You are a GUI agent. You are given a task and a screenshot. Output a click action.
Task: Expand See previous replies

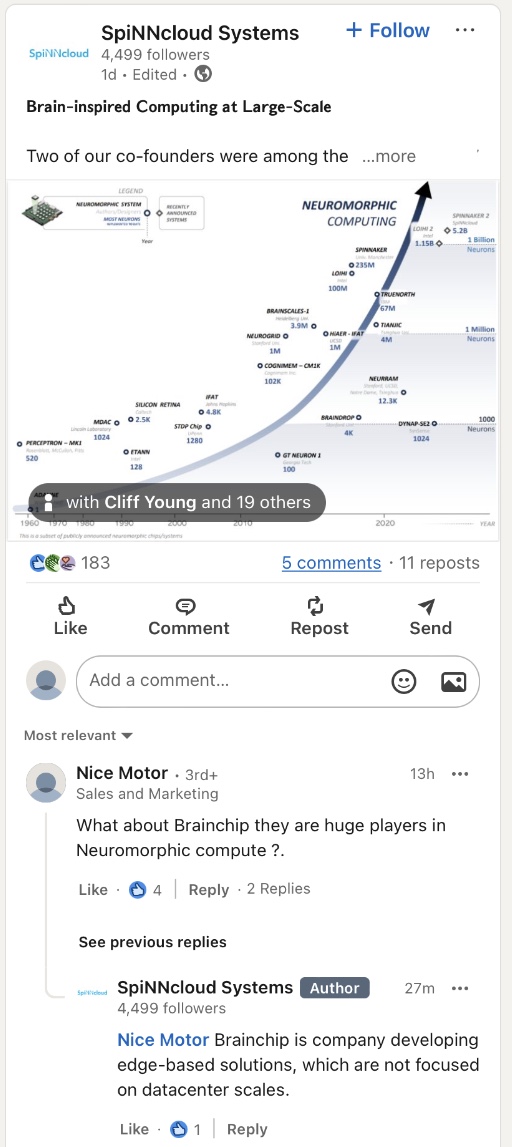tap(153, 941)
